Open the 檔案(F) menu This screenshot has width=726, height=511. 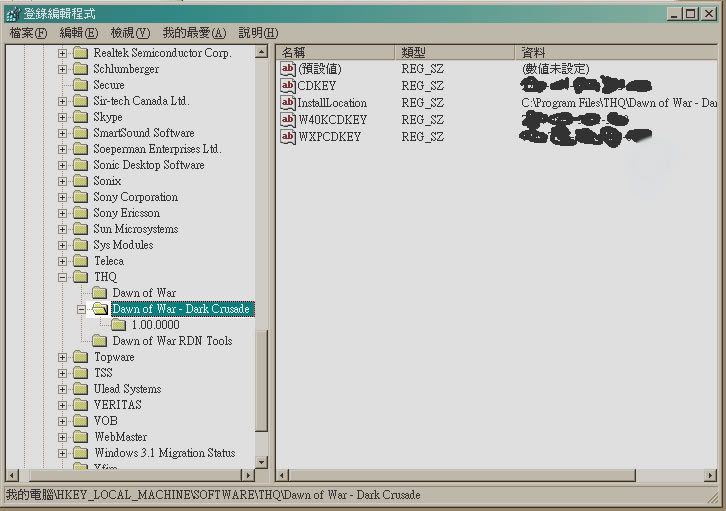point(28,33)
